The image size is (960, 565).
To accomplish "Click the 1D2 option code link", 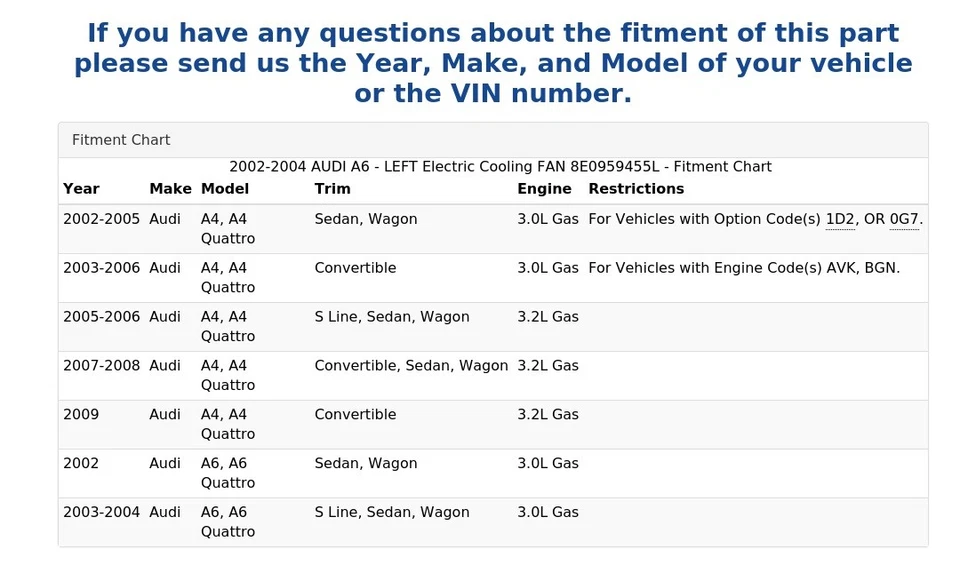I will tap(840, 219).
